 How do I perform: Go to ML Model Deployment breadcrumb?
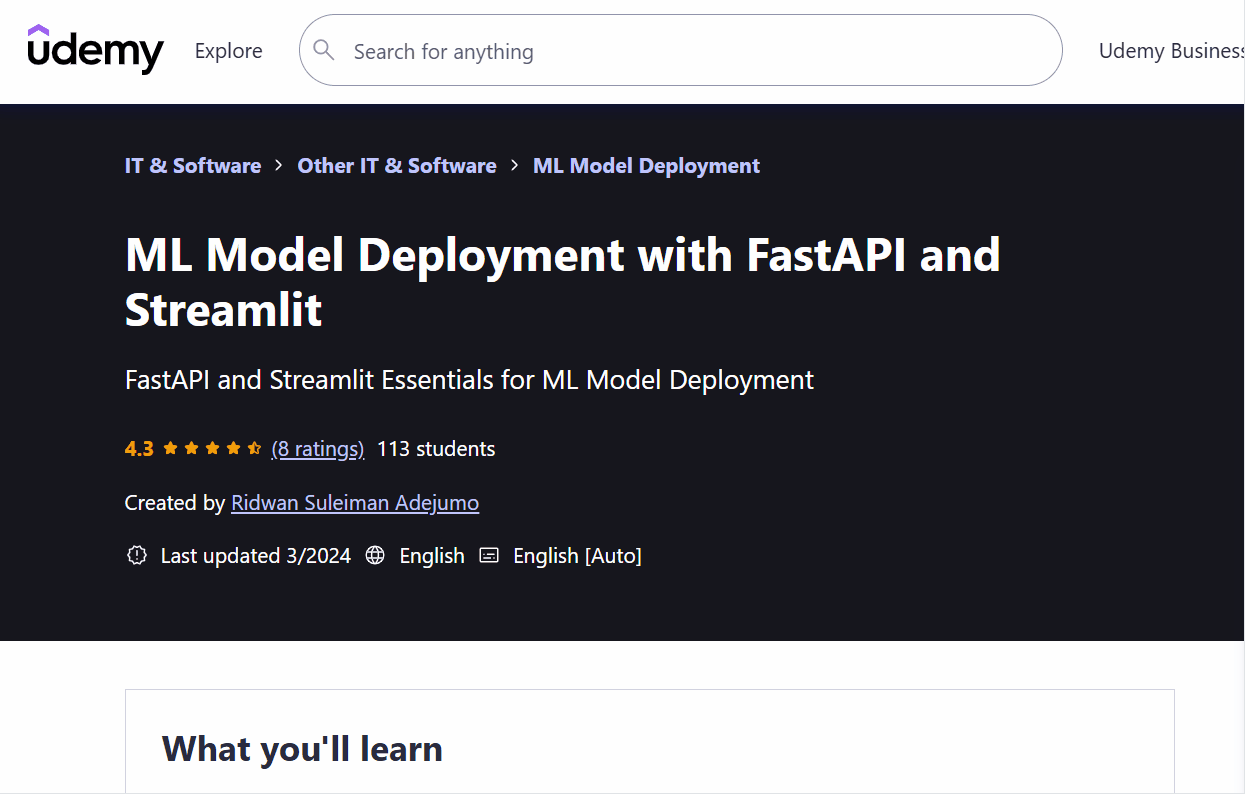(x=647, y=166)
